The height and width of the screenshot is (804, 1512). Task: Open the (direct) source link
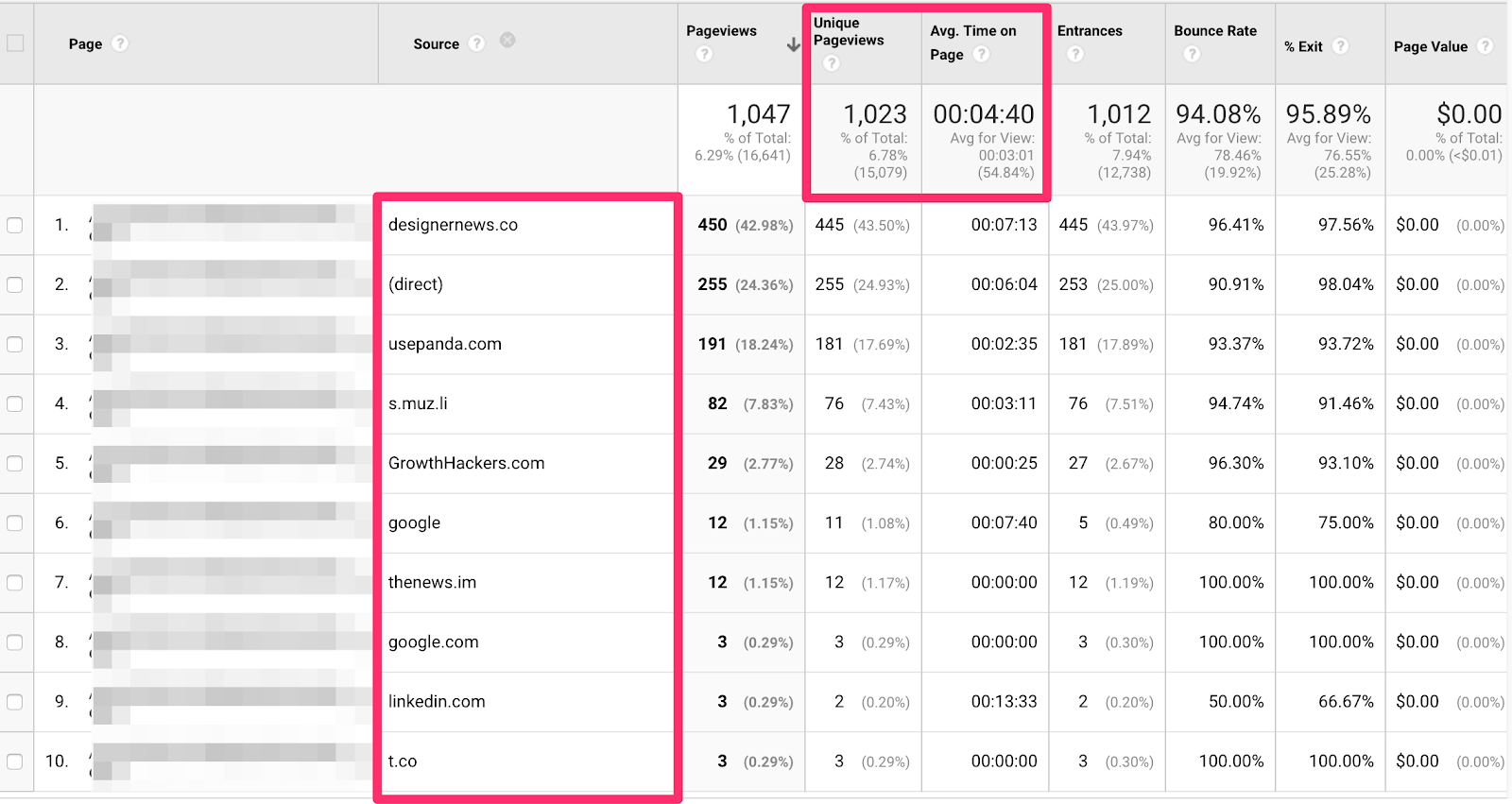coord(416,284)
